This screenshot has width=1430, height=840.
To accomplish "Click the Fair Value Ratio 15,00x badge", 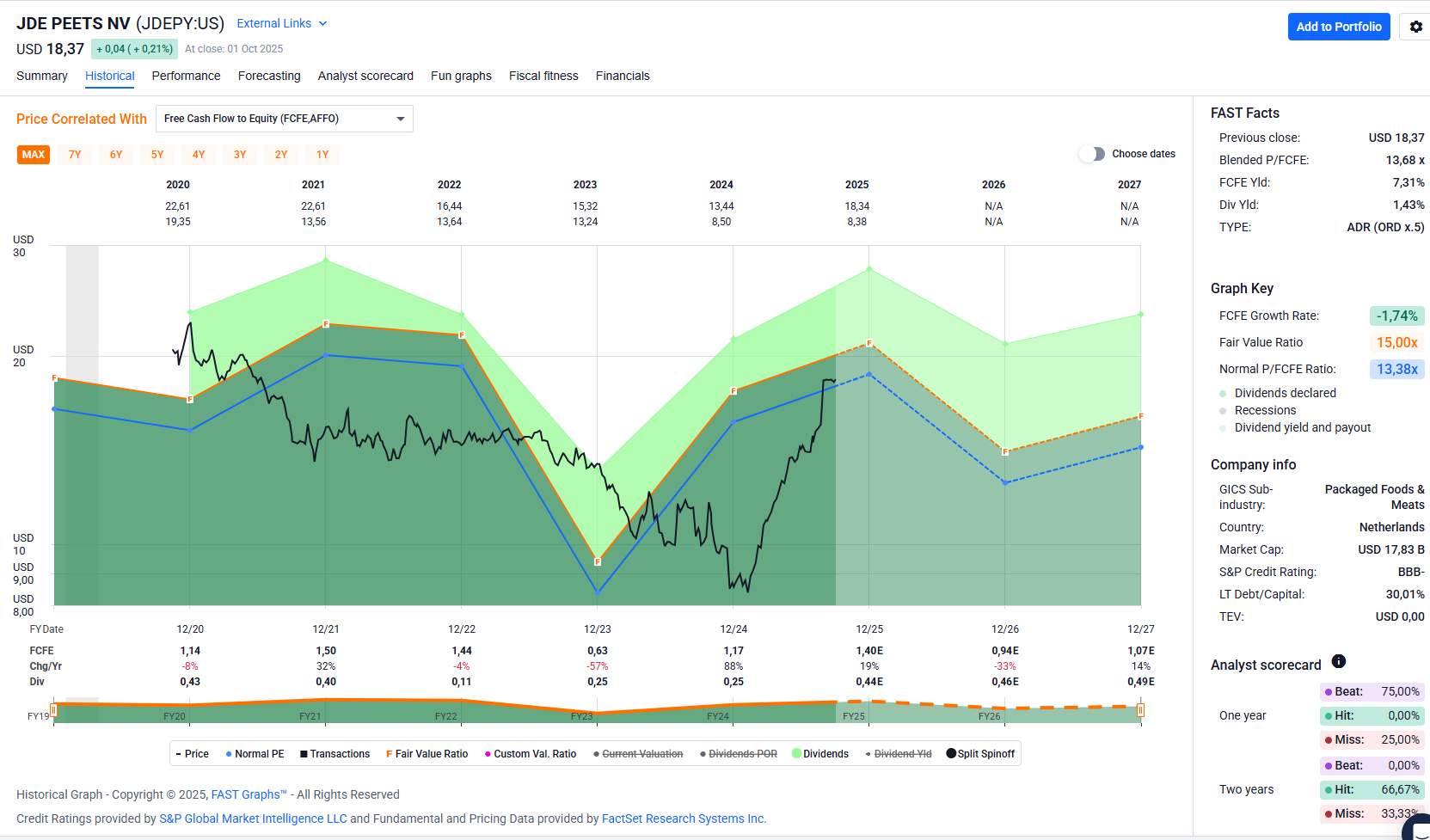I will pos(1396,342).
